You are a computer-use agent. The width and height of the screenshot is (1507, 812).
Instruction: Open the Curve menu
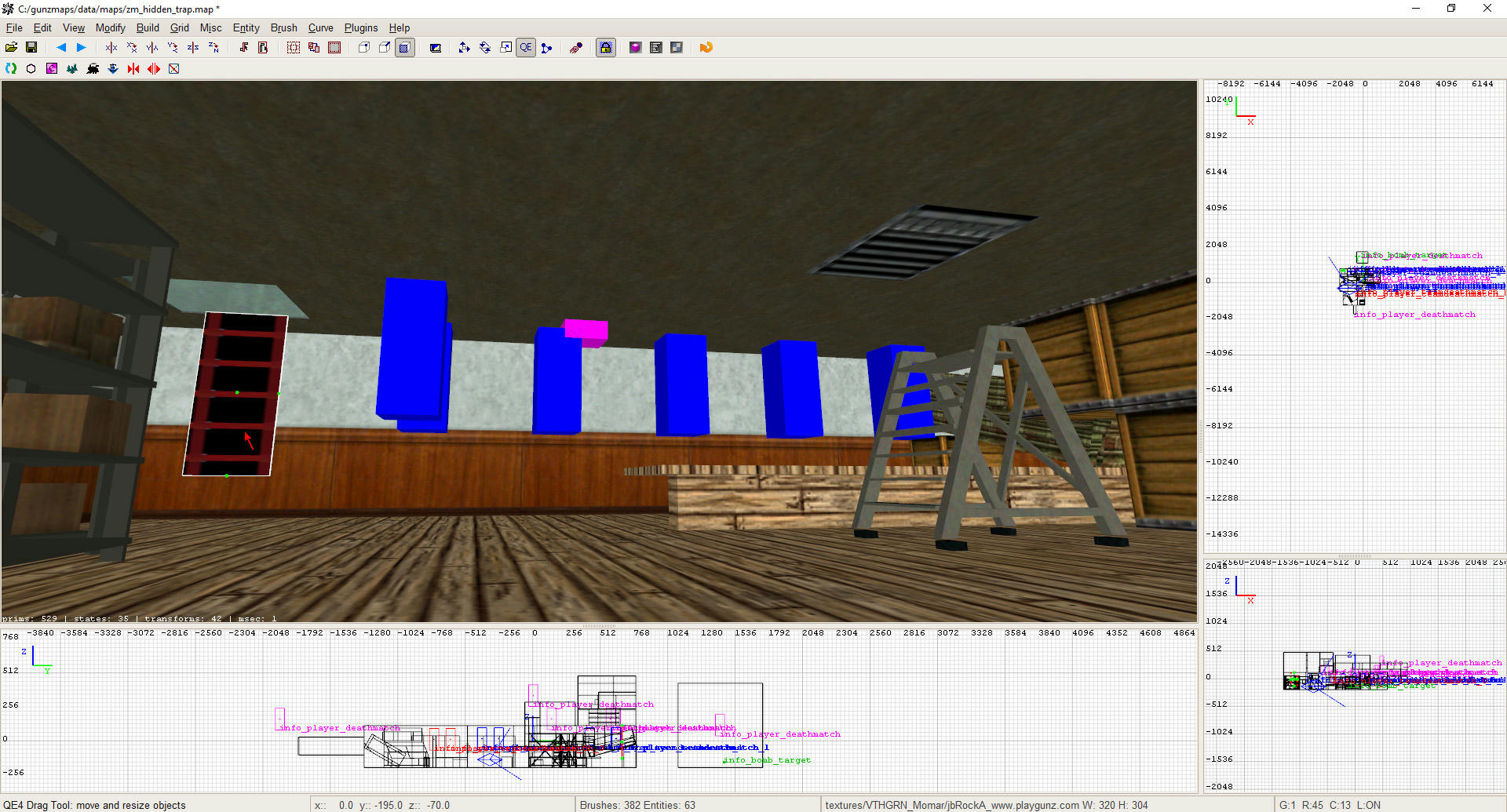point(320,27)
